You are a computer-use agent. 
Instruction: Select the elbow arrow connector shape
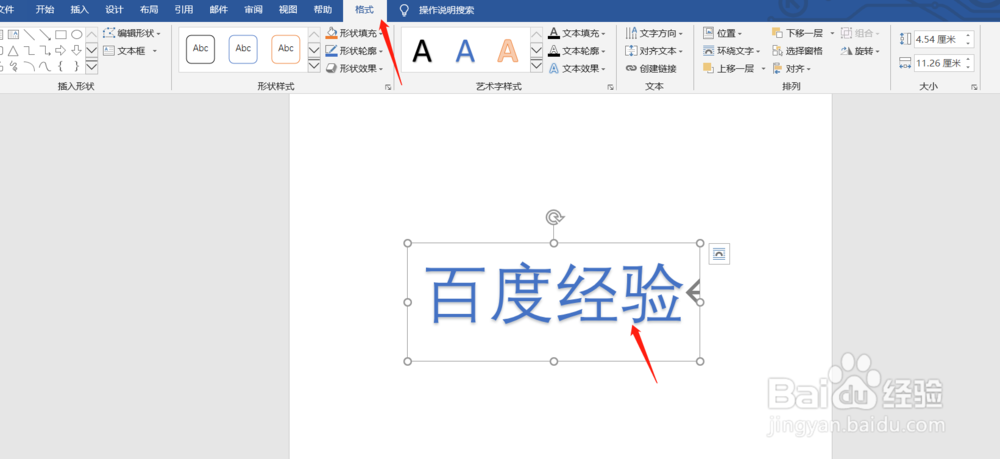coord(45,50)
